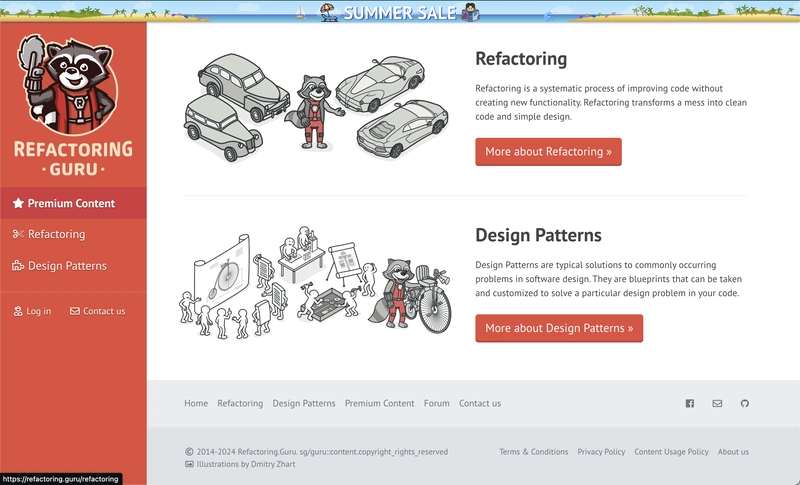Open the Facebook icon in footer
800x485 pixels.
pyautogui.click(x=690, y=403)
